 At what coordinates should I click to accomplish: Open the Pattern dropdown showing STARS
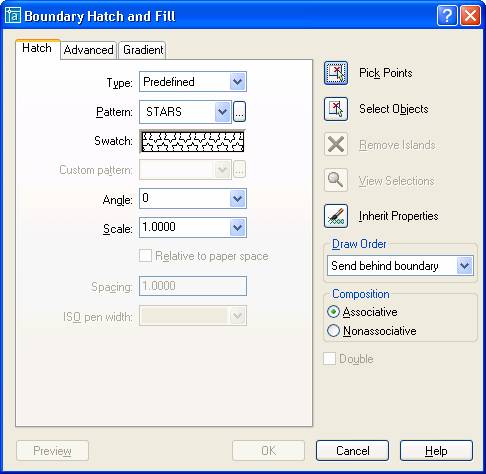click(185, 112)
